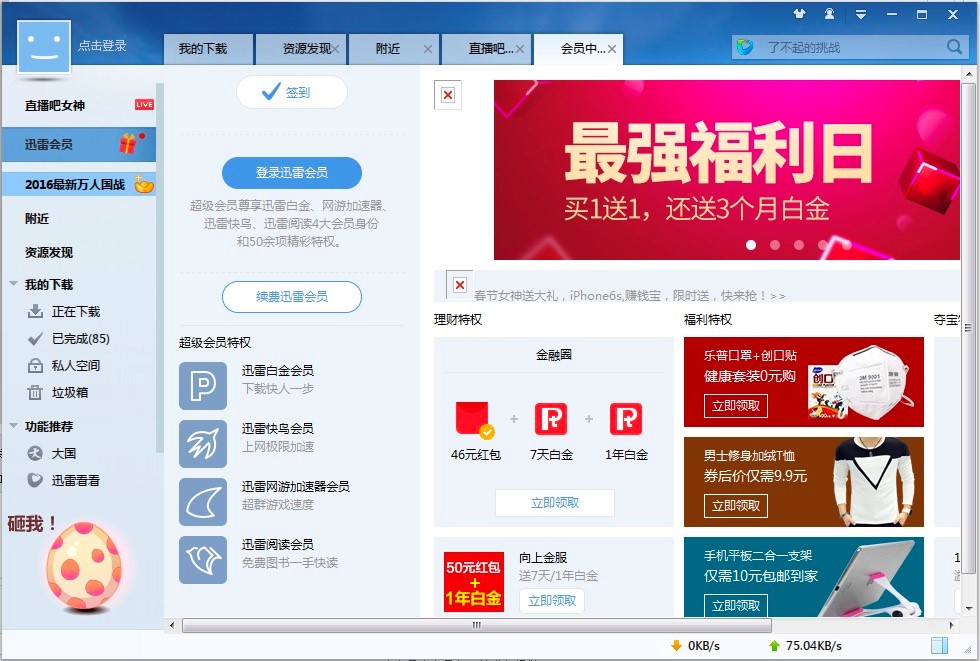The width and height of the screenshot is (980, 661).
Task: Click the user avatar smiley icon
Action: click(44, 47)
